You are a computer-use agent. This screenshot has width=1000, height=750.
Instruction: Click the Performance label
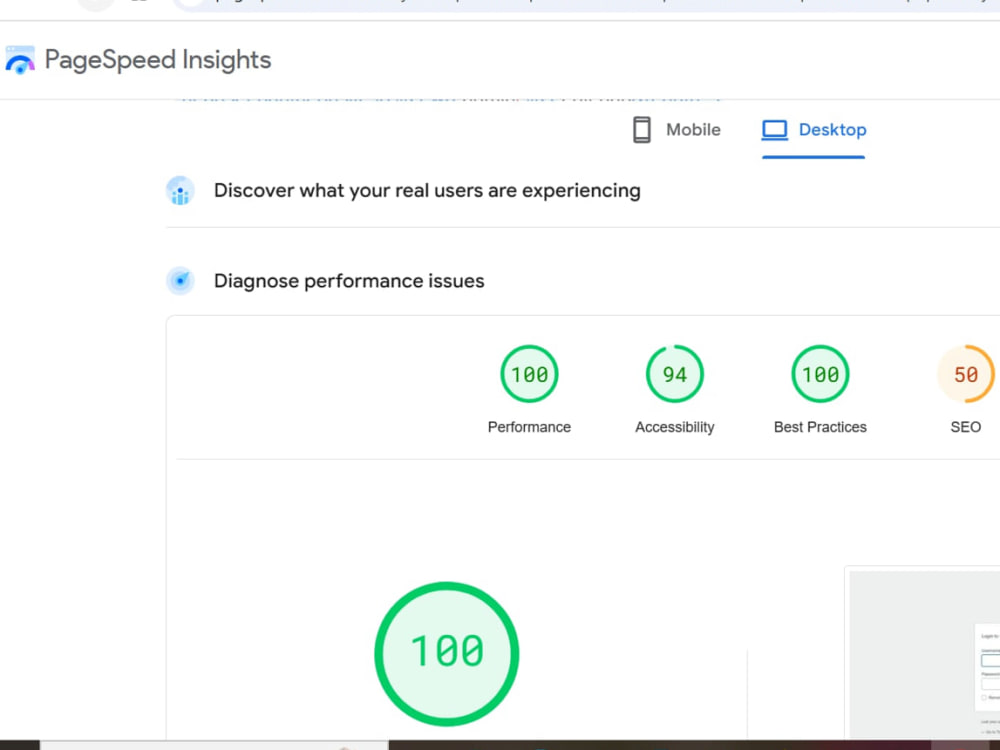(529, 427)
